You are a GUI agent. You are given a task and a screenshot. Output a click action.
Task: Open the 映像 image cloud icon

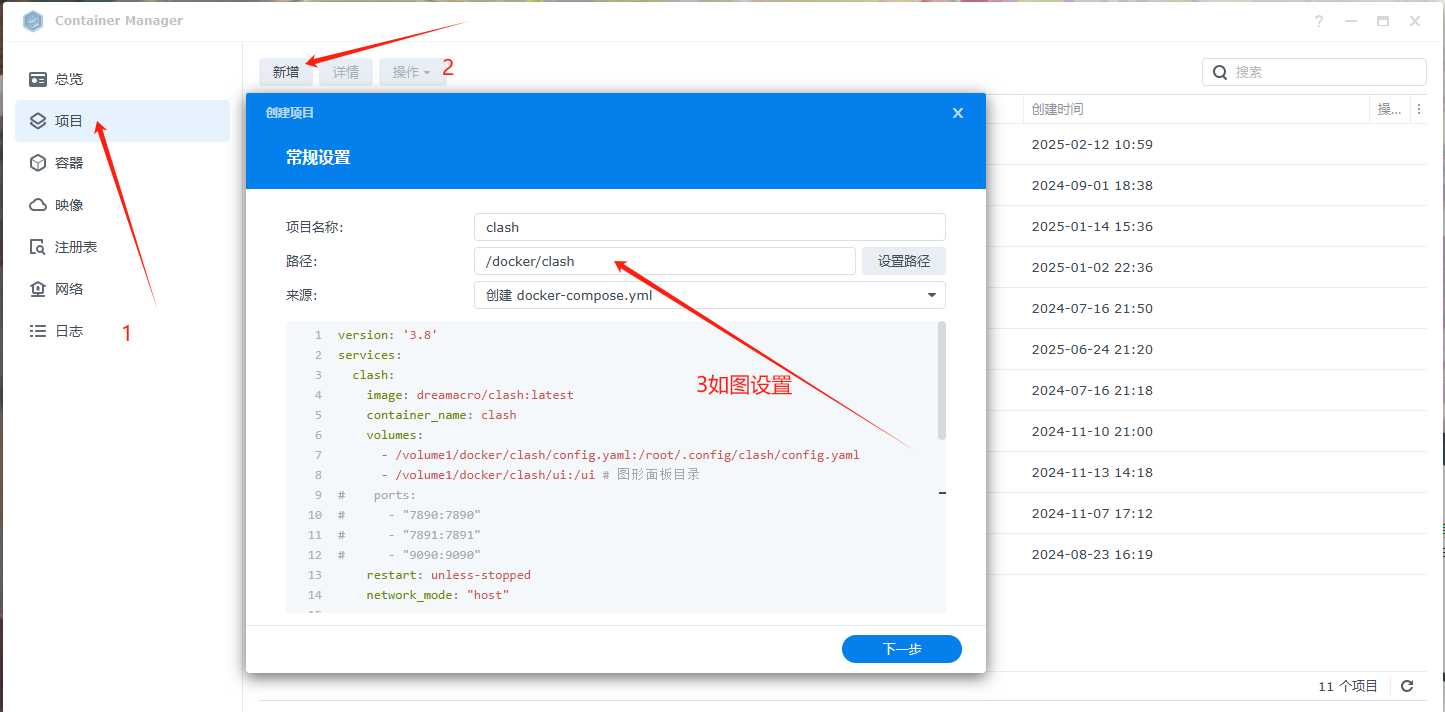pos(38,205)
